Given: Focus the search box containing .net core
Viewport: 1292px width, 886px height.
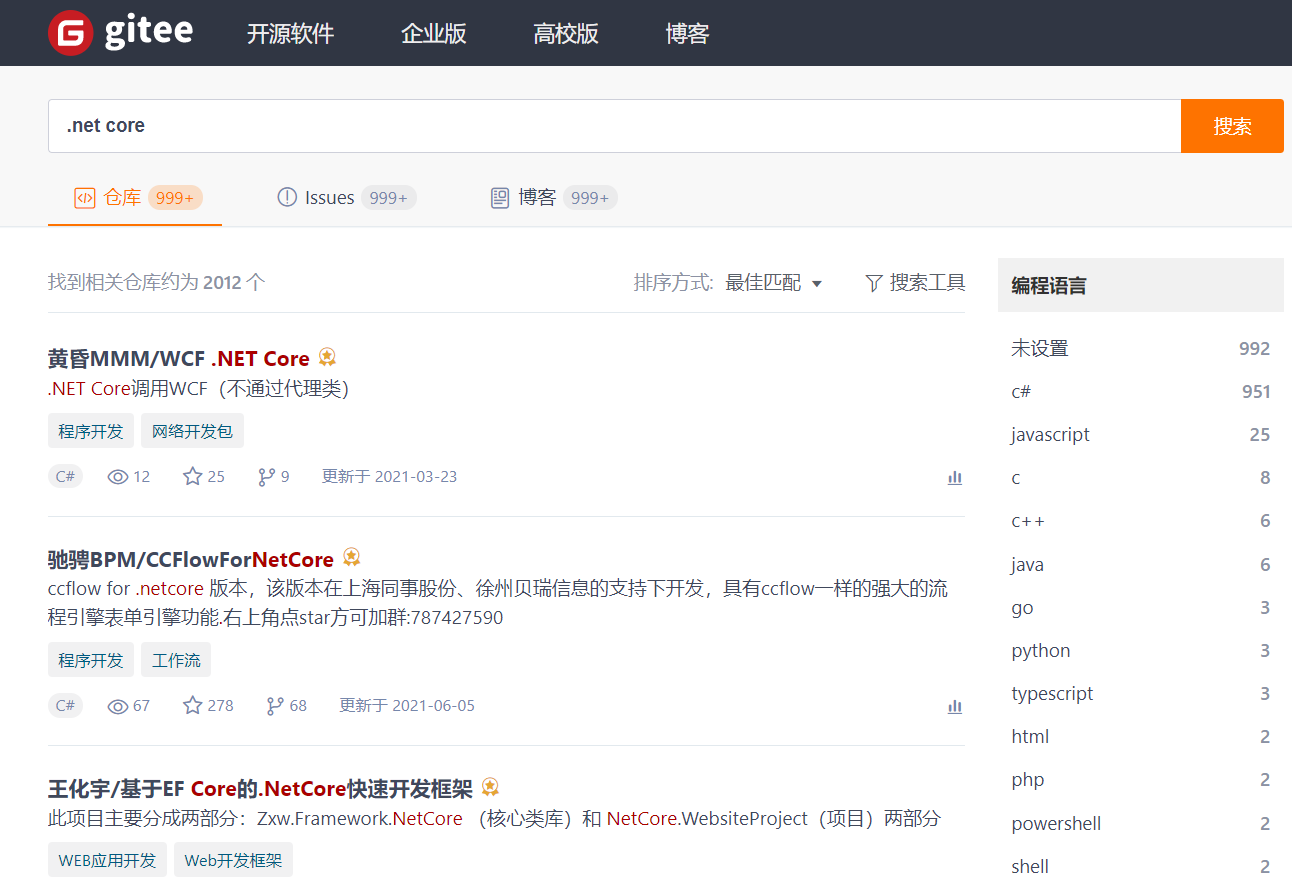Looking at the screenshot, I should pos(614,126).
